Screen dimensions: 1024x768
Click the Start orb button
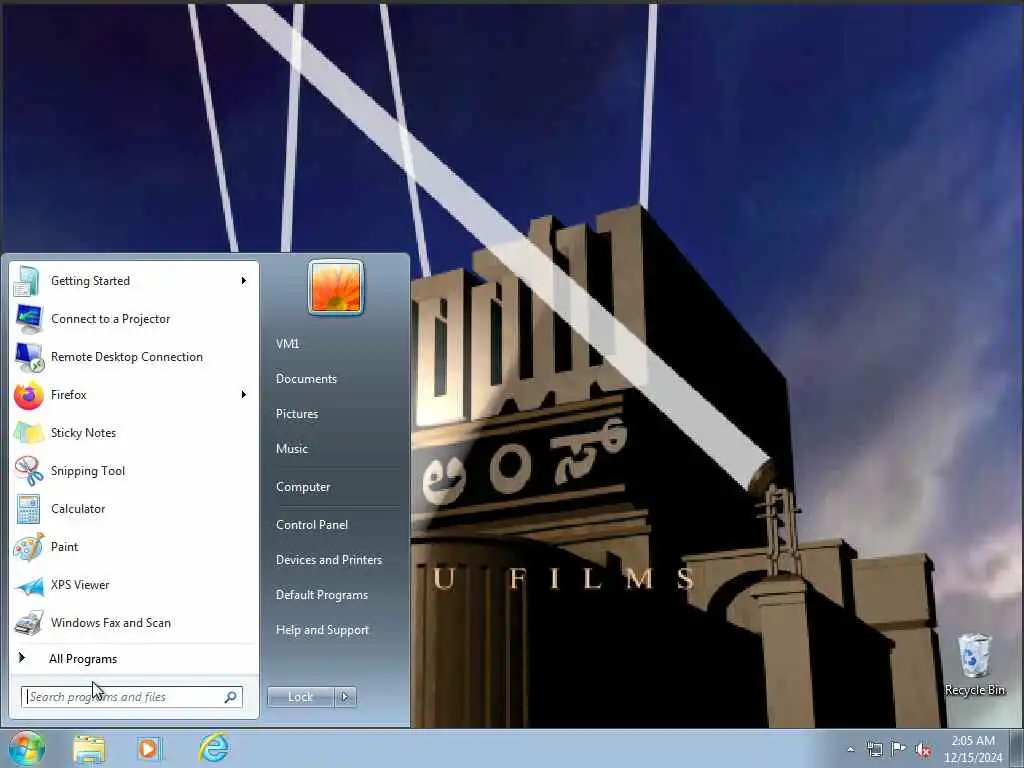pyautogui.click(x=26, y=748)
